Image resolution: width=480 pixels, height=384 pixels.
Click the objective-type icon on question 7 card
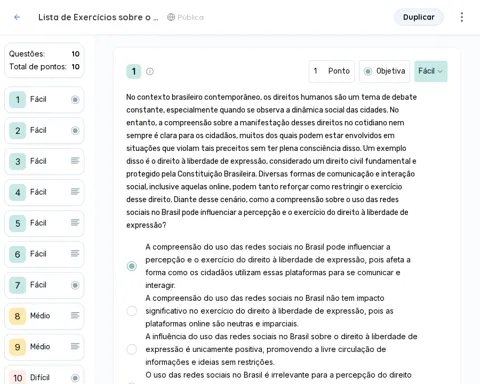[75, 285]
